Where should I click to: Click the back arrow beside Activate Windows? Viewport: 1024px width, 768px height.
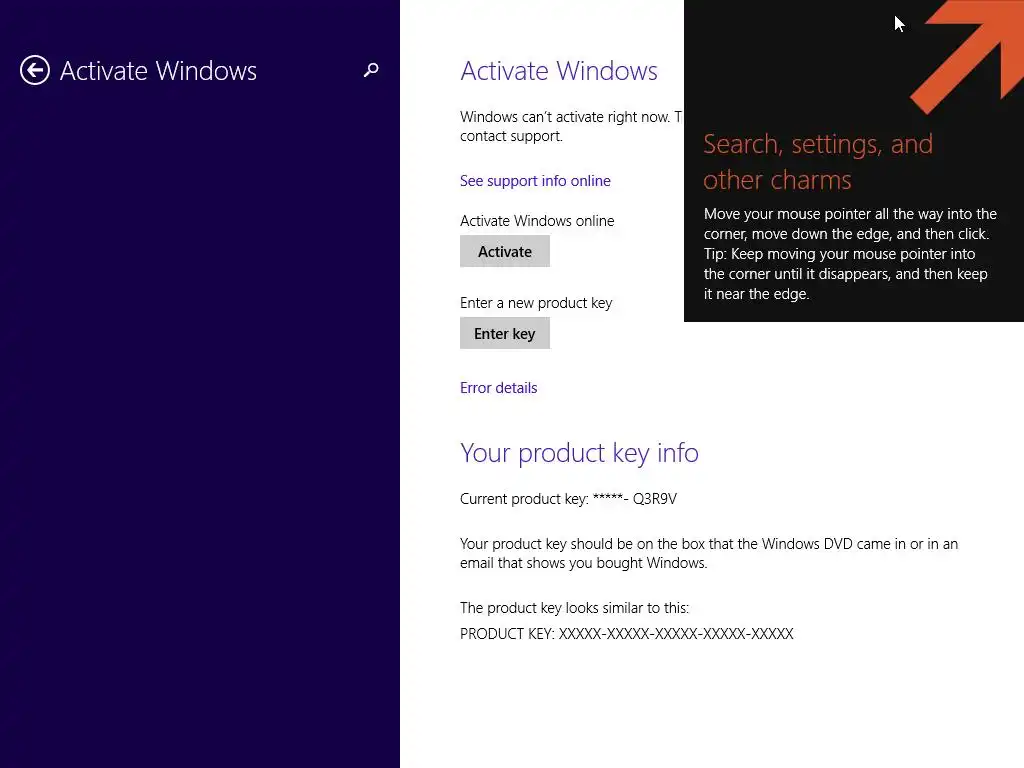35,70
